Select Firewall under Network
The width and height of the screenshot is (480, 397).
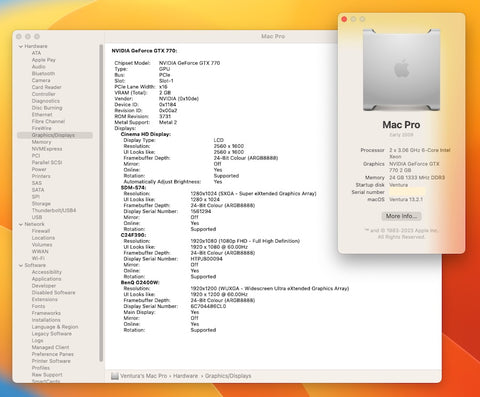[41, 231]
